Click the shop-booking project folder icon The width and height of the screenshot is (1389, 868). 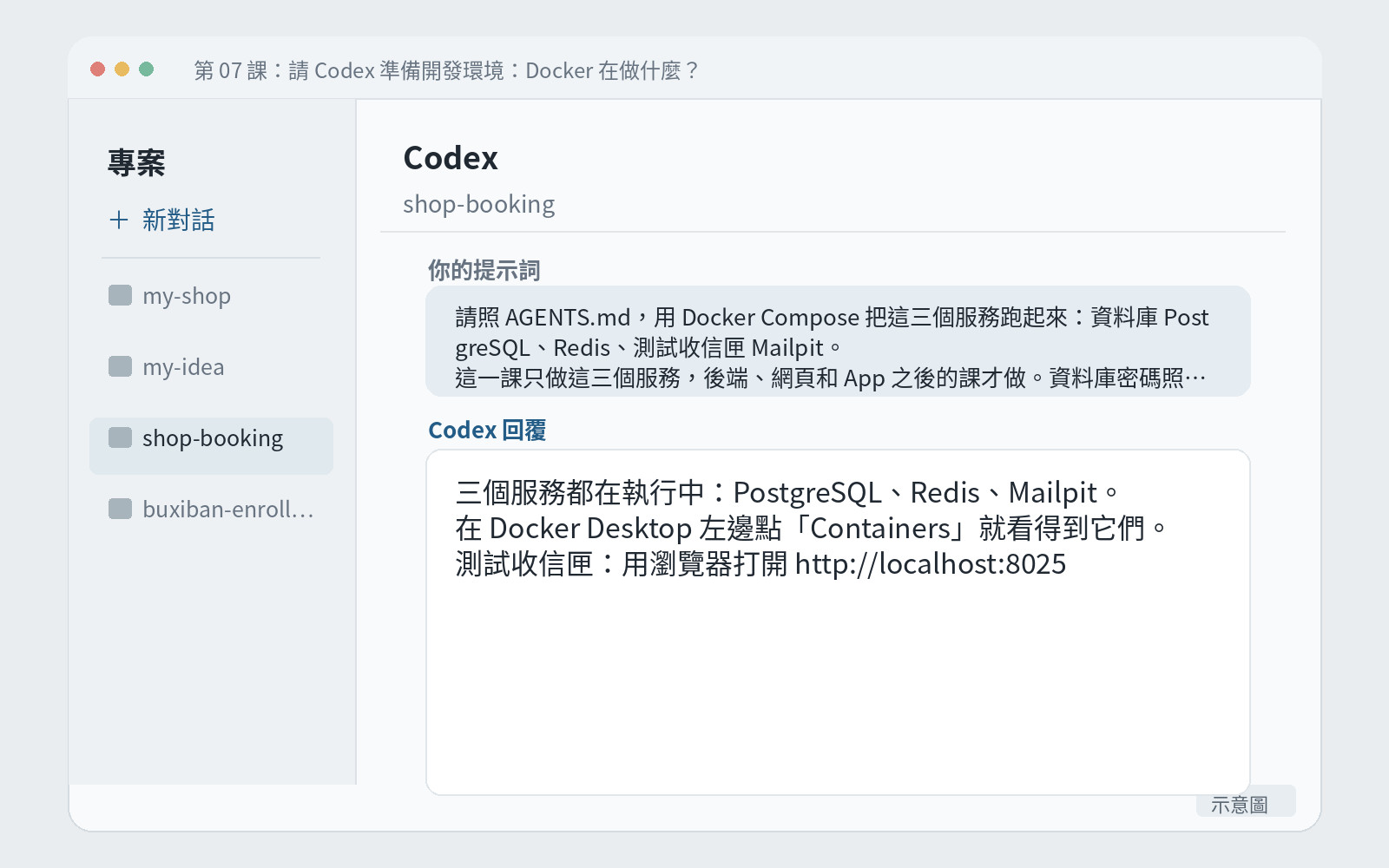click(120, 437)
